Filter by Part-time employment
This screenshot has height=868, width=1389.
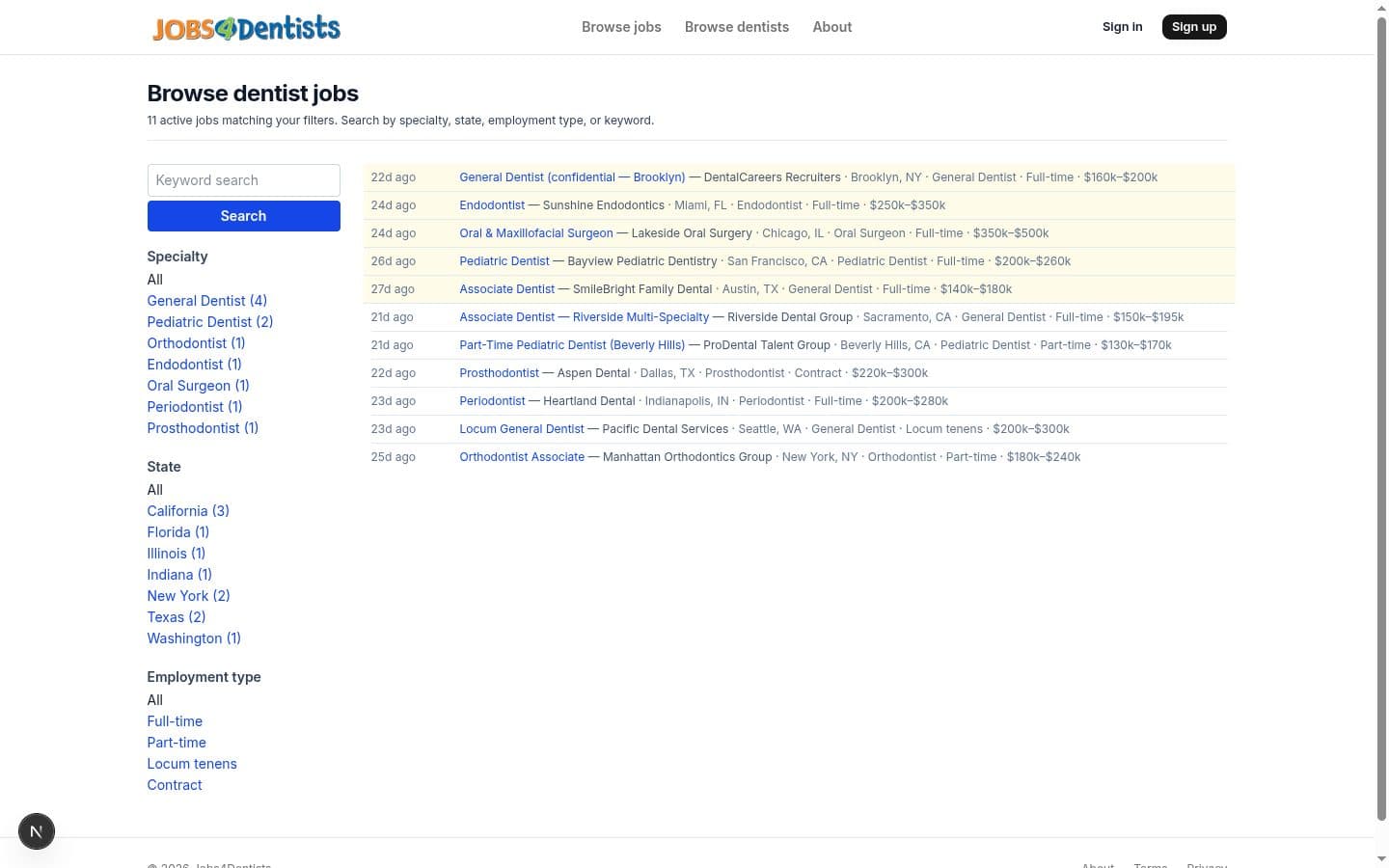177,743
